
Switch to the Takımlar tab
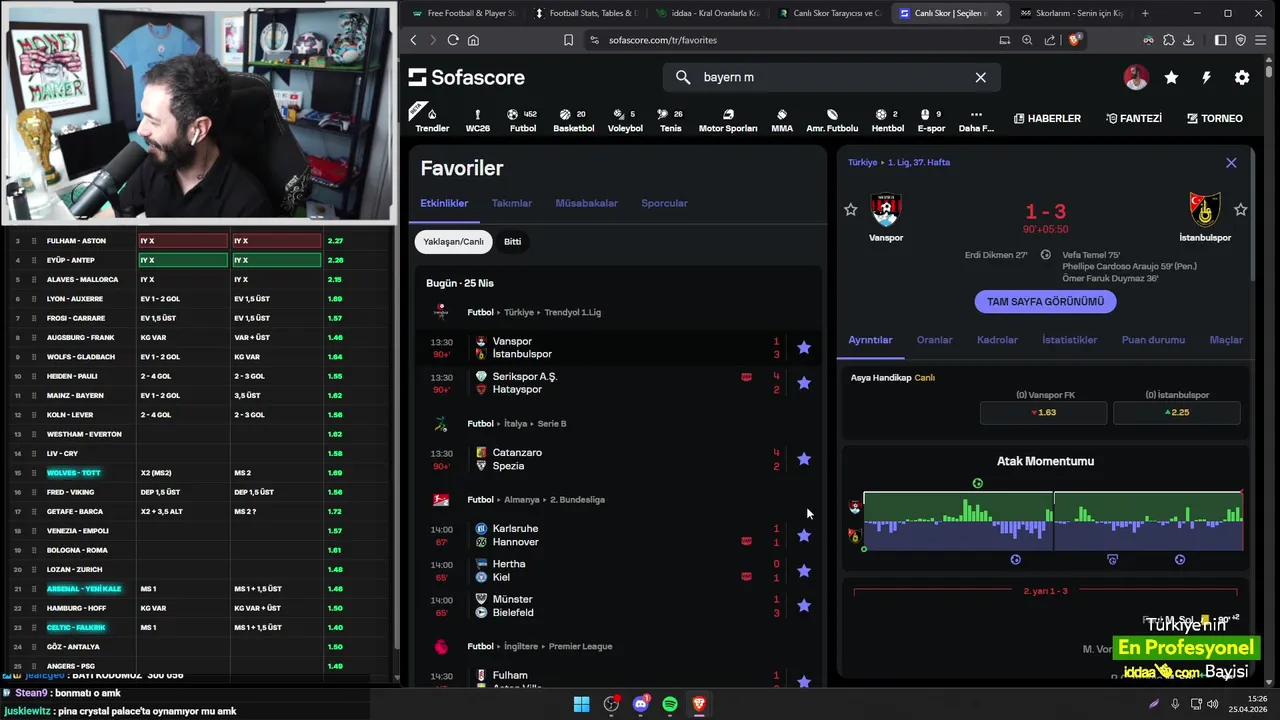click(512, 203)
